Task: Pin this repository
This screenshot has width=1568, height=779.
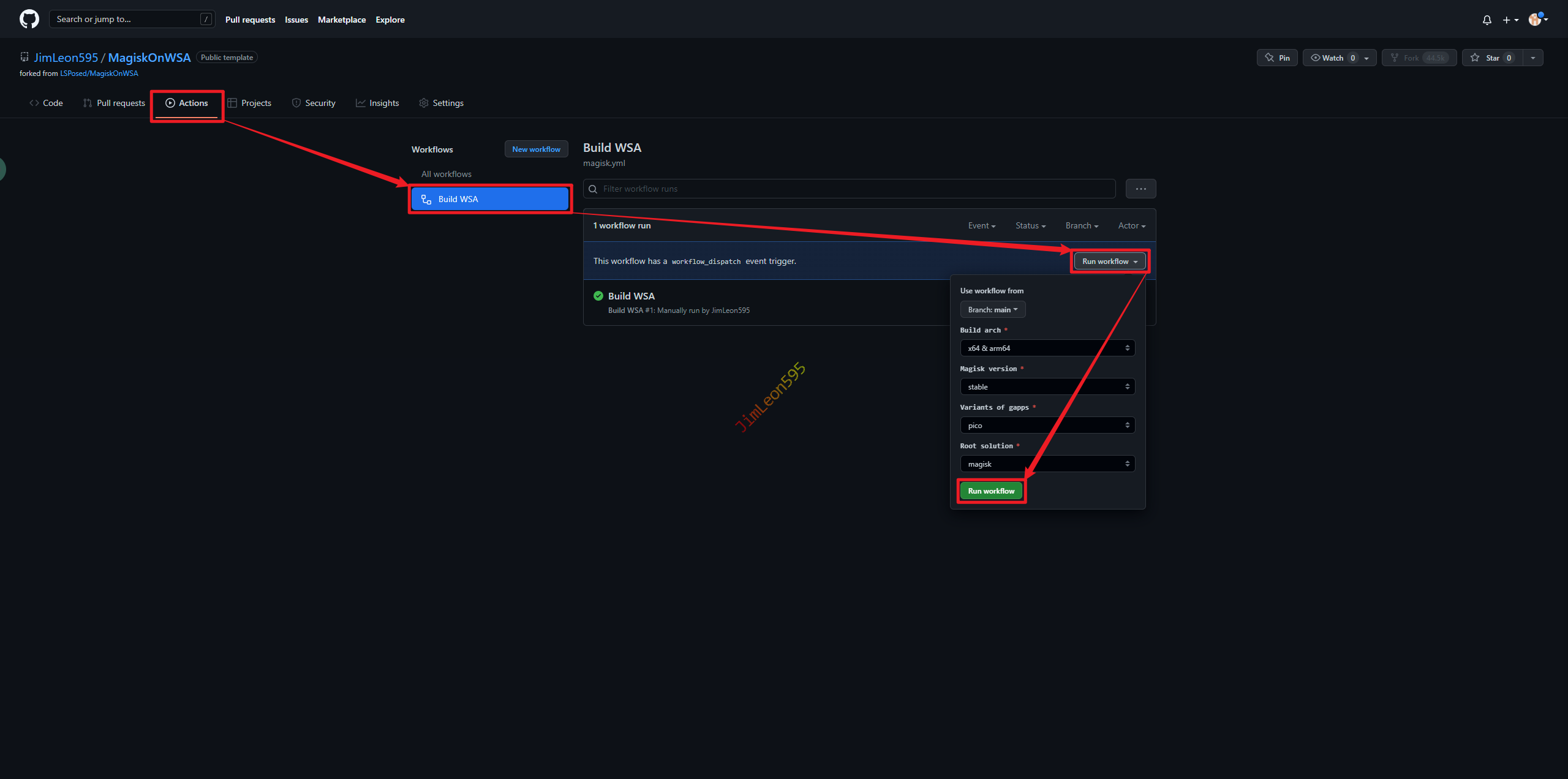Action: [1277, 58]
